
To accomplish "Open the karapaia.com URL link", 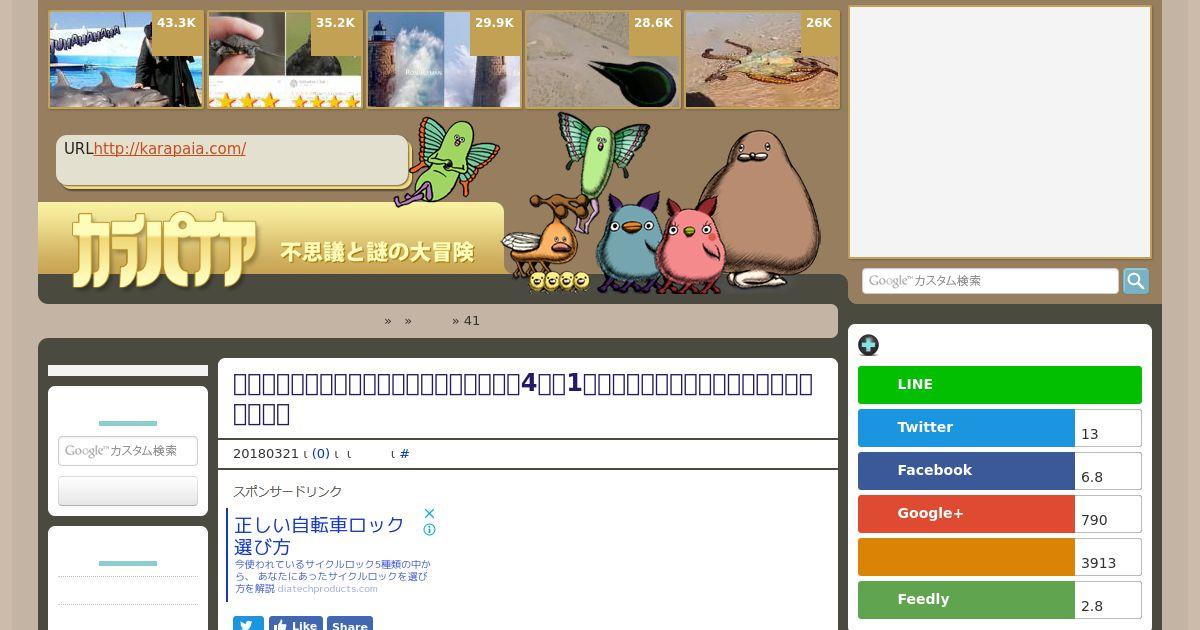I will point(170,149).
